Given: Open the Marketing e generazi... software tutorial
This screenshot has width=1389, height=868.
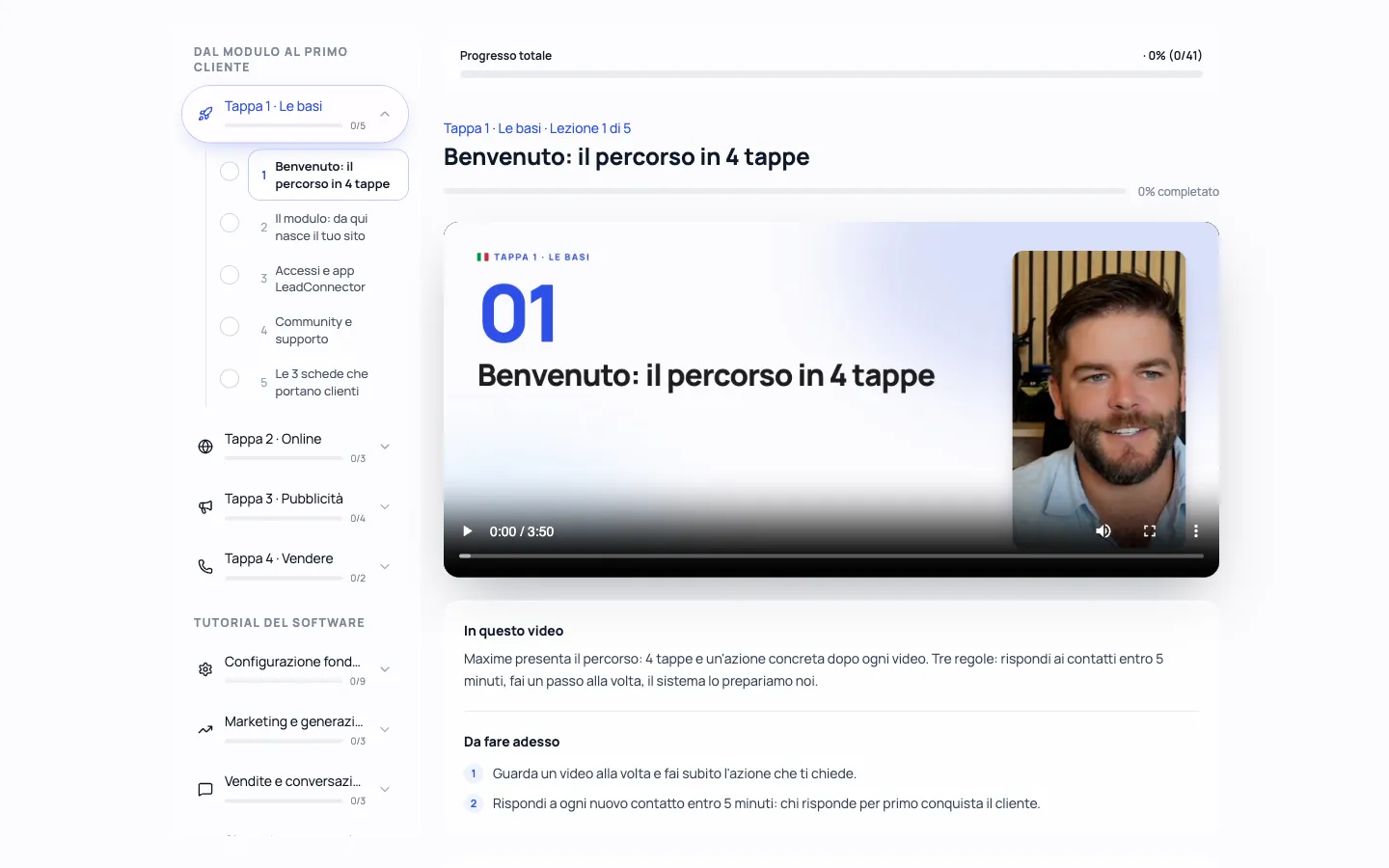Looking at the screenshot, I should pyautogui.click(x=293, y=721).
